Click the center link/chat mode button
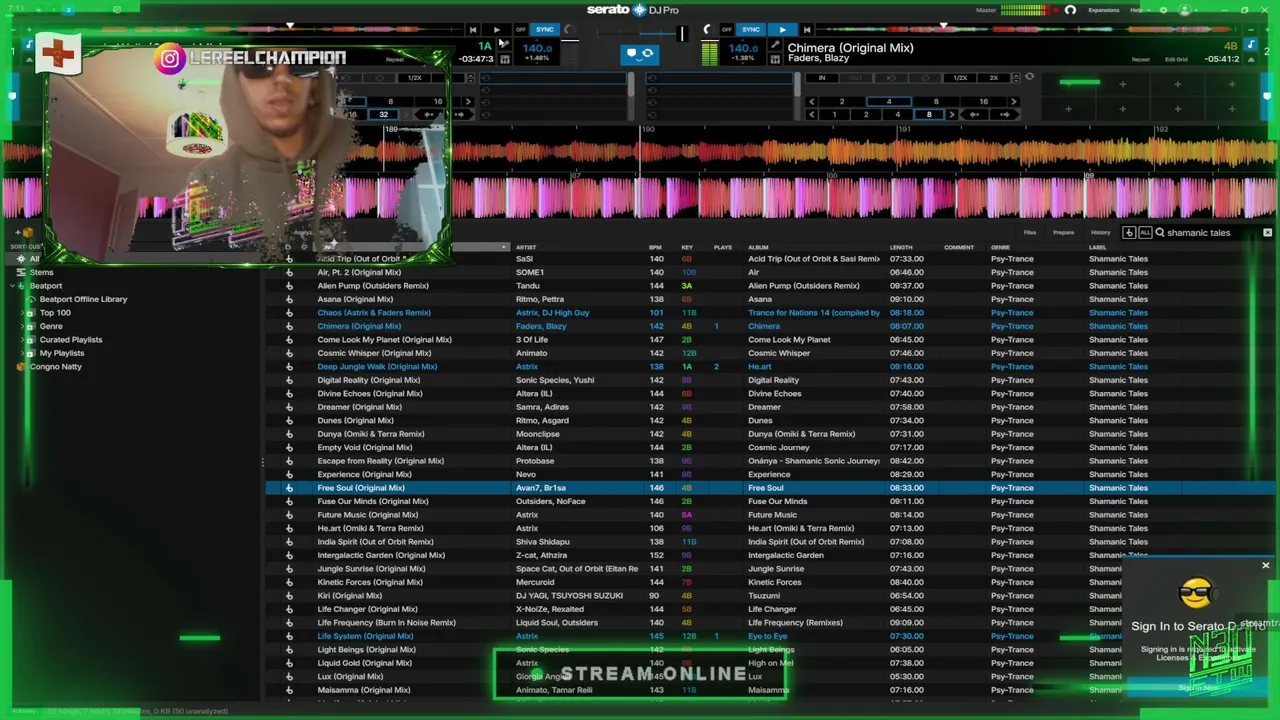Viewport: 1280px width, 720px height. (639, 54)
